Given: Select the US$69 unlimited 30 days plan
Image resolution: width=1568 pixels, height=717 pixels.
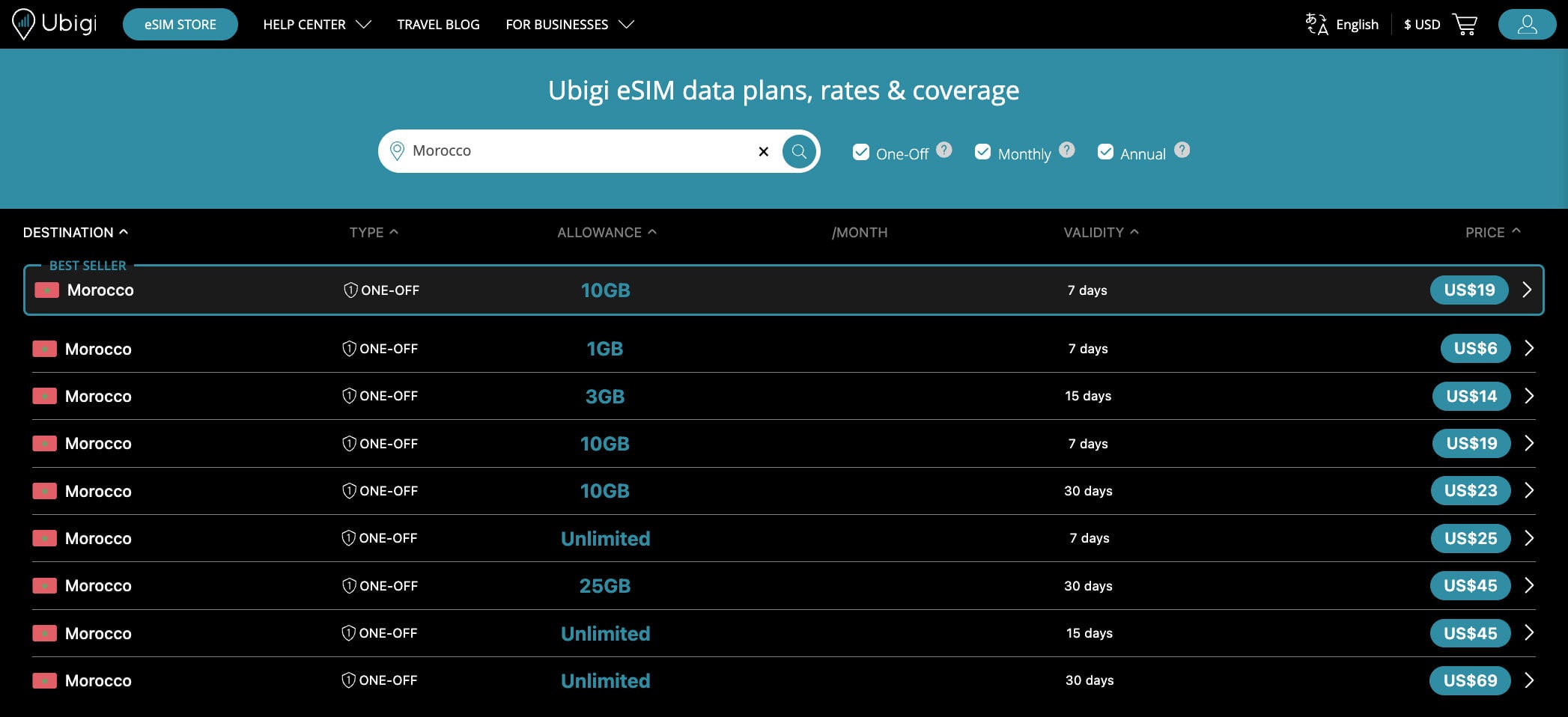Looking at the screenshot, I should click(x=1470, y=680).
